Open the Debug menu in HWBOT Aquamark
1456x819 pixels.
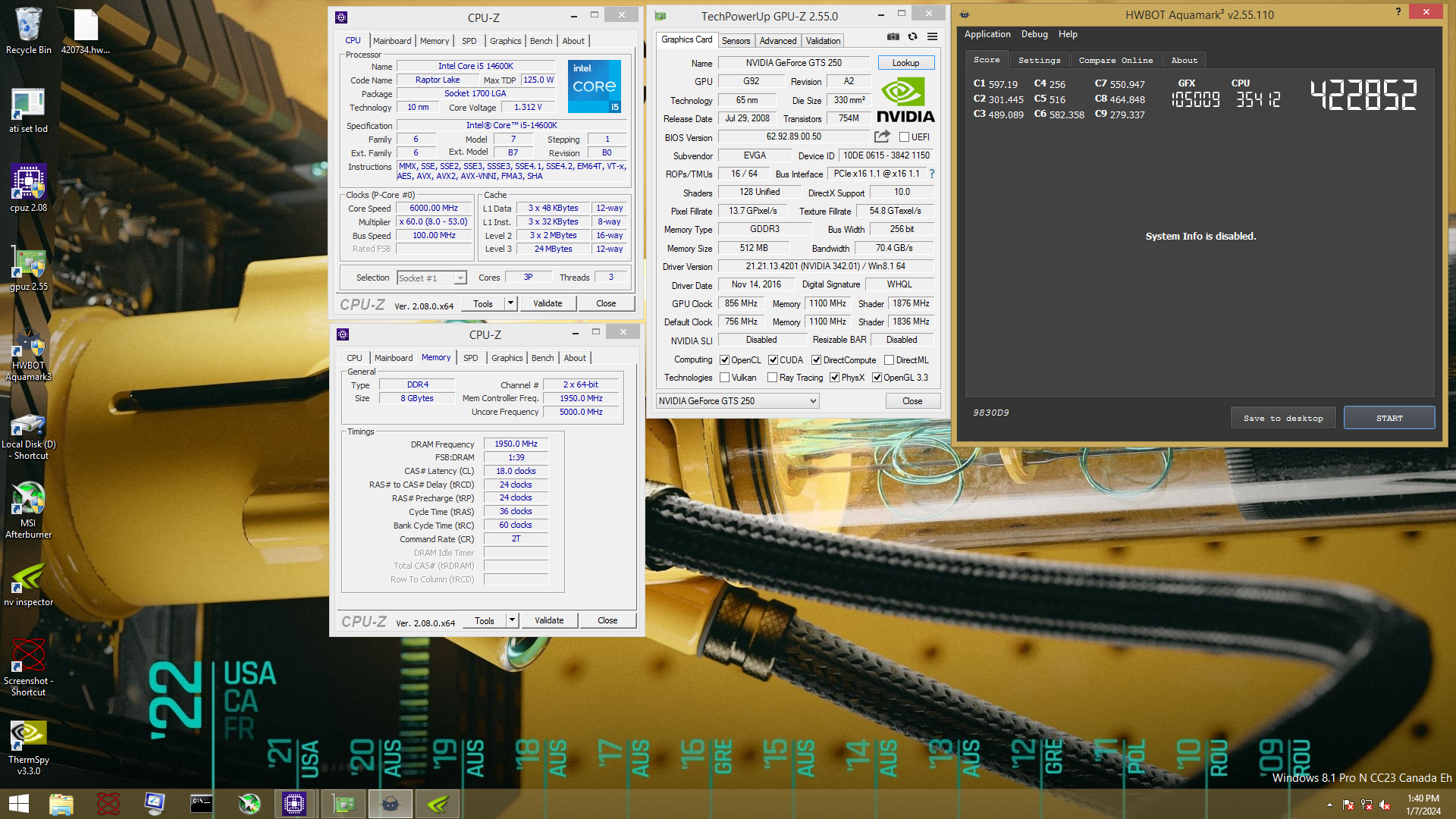coord(1034,34)
